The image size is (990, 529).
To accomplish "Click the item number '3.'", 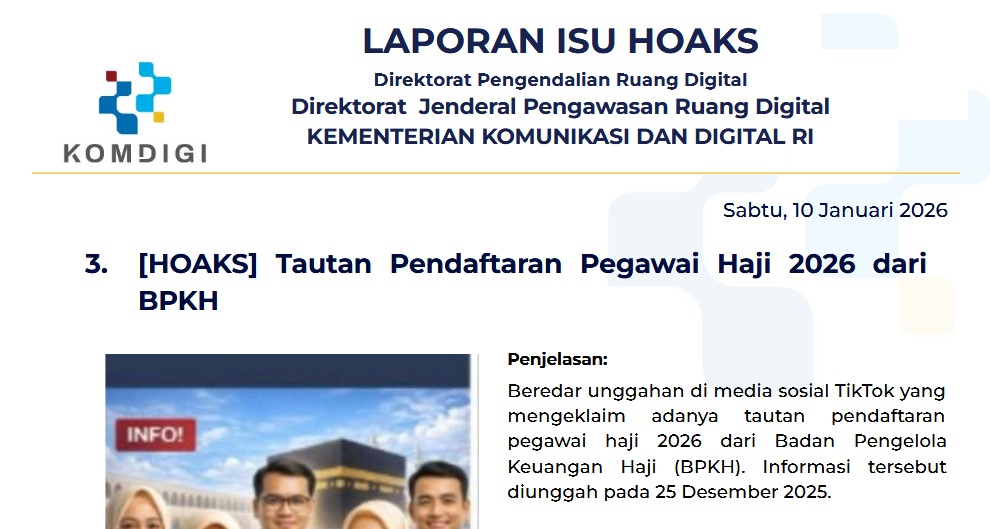I will 97,264.
